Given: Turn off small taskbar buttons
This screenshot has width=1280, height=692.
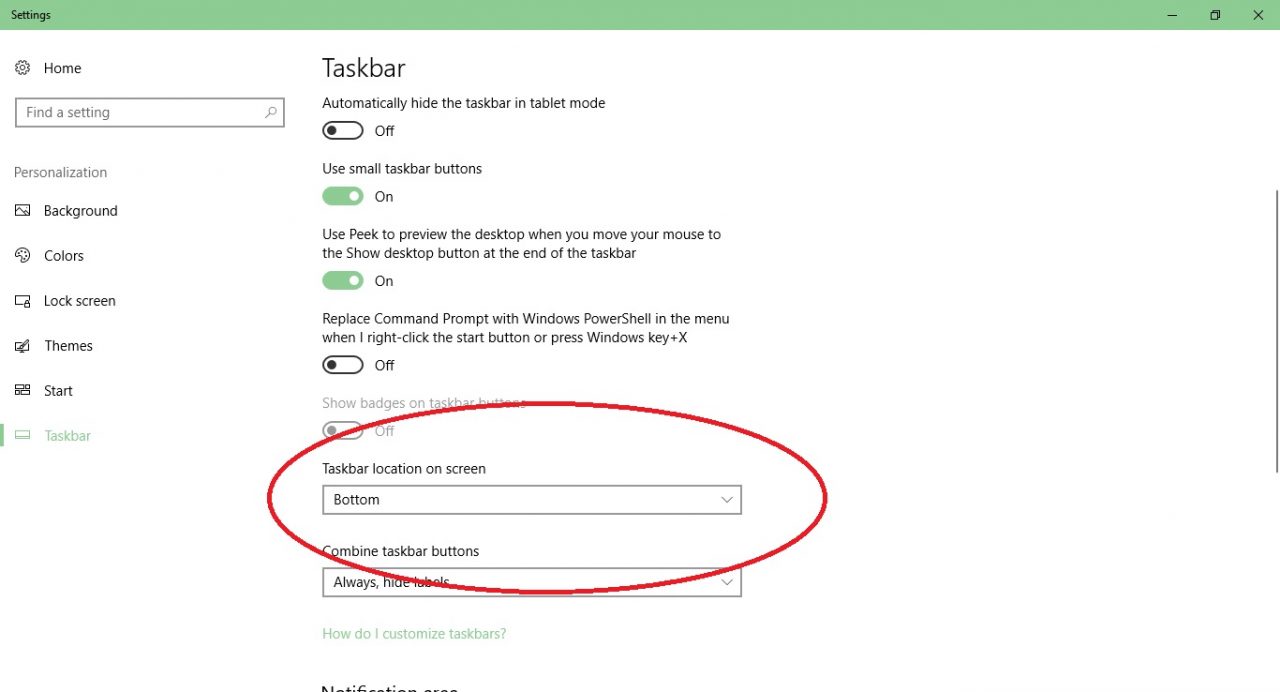Looking at the screenshot, I should (342, 197).
